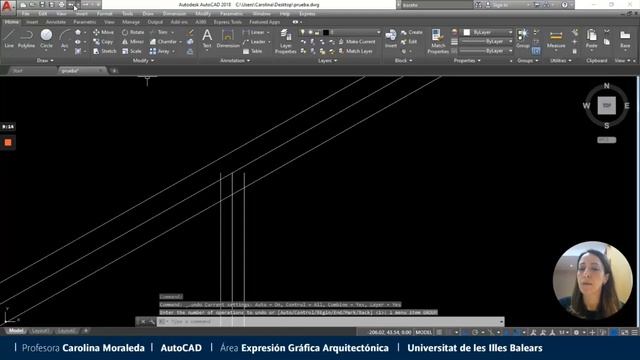Select the Dimension tool
Screen dimensions: 640x360
tap(228, 39)
